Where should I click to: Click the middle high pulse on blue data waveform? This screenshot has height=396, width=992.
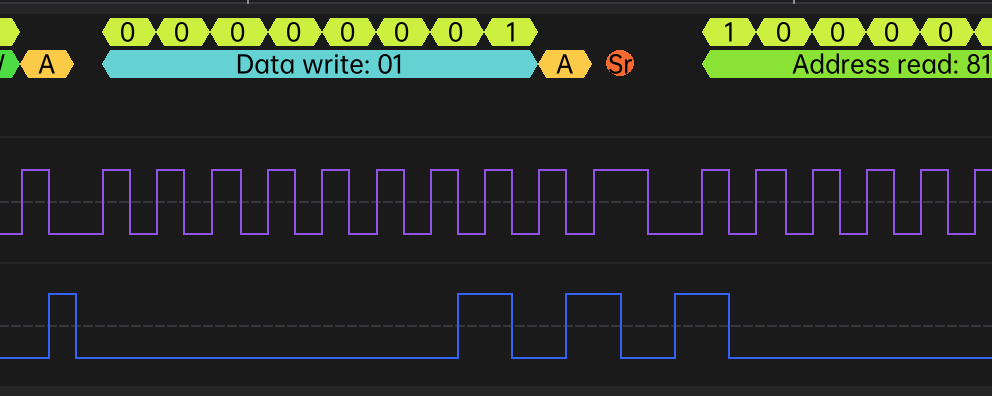pyautogui.click(x=593, y=326)
